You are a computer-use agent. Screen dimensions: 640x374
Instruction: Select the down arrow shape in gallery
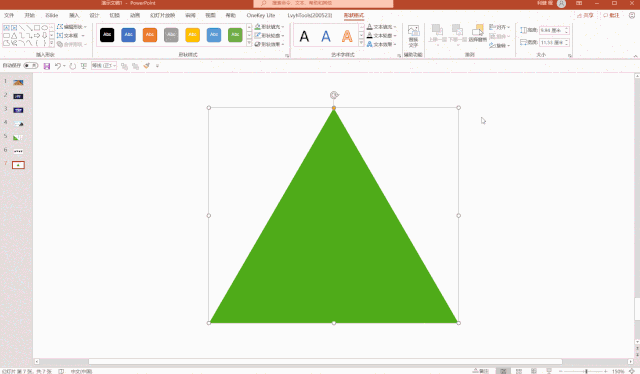pyautogui.click(x=44, y=36)
